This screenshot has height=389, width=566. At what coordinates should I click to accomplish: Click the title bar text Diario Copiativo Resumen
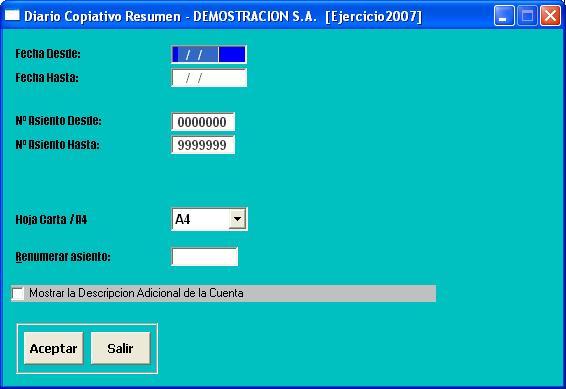pos(103,16)
